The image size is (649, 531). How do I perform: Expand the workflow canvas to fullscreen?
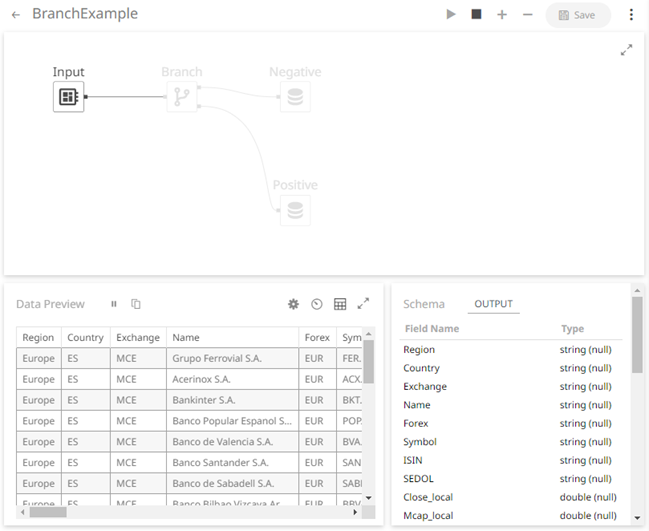coord(626,50)
